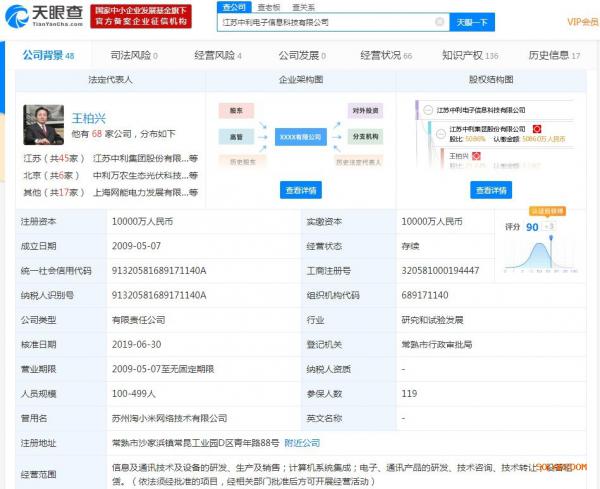Click the 王柏兴 shareholder entry in the tree
The height and width of the screenshot is (489, 600).
click(459, 156)
